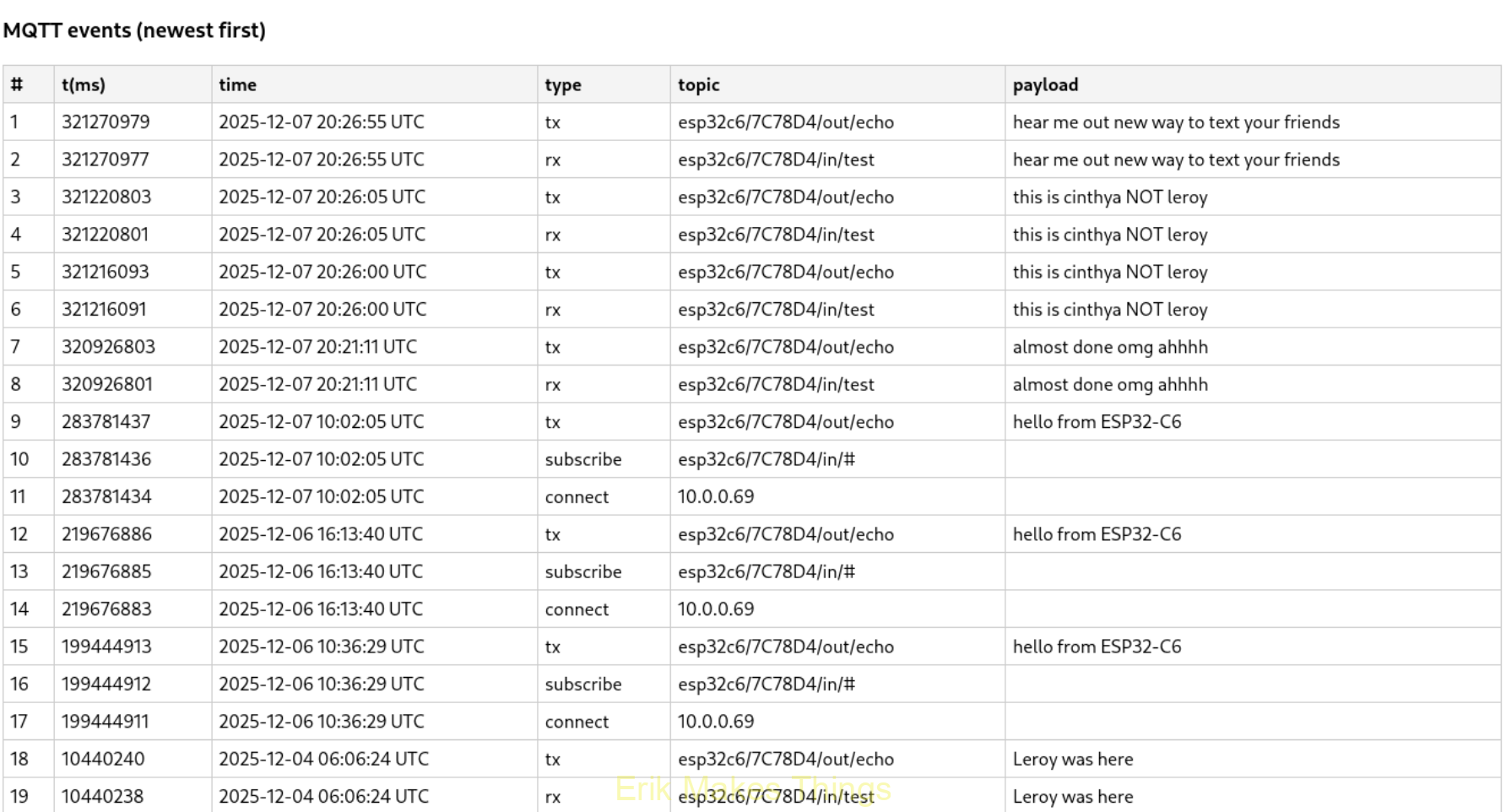Select t(ms) value 219676885

tap(106, 572)
